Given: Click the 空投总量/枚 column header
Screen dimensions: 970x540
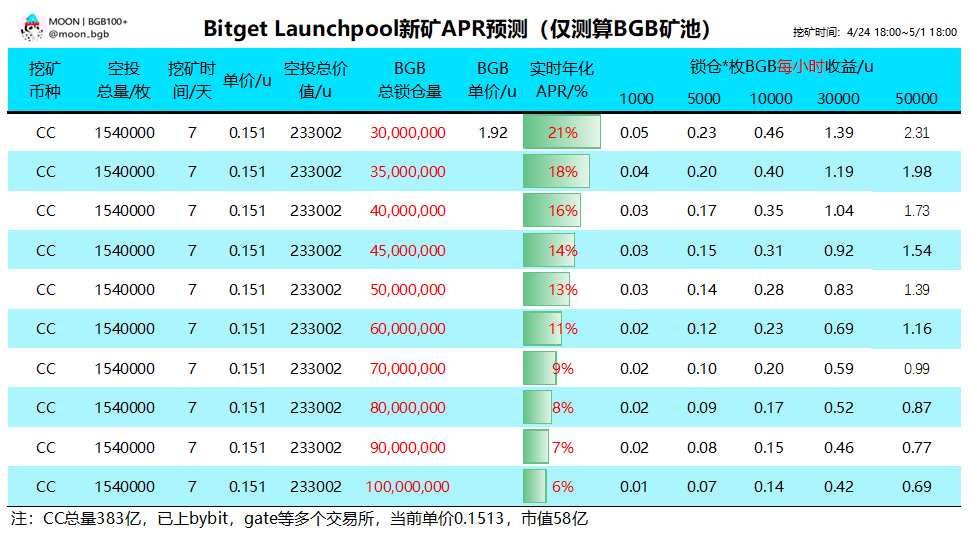Looking at the screenshot, I should pyautogui.click(x=124, y=80).
